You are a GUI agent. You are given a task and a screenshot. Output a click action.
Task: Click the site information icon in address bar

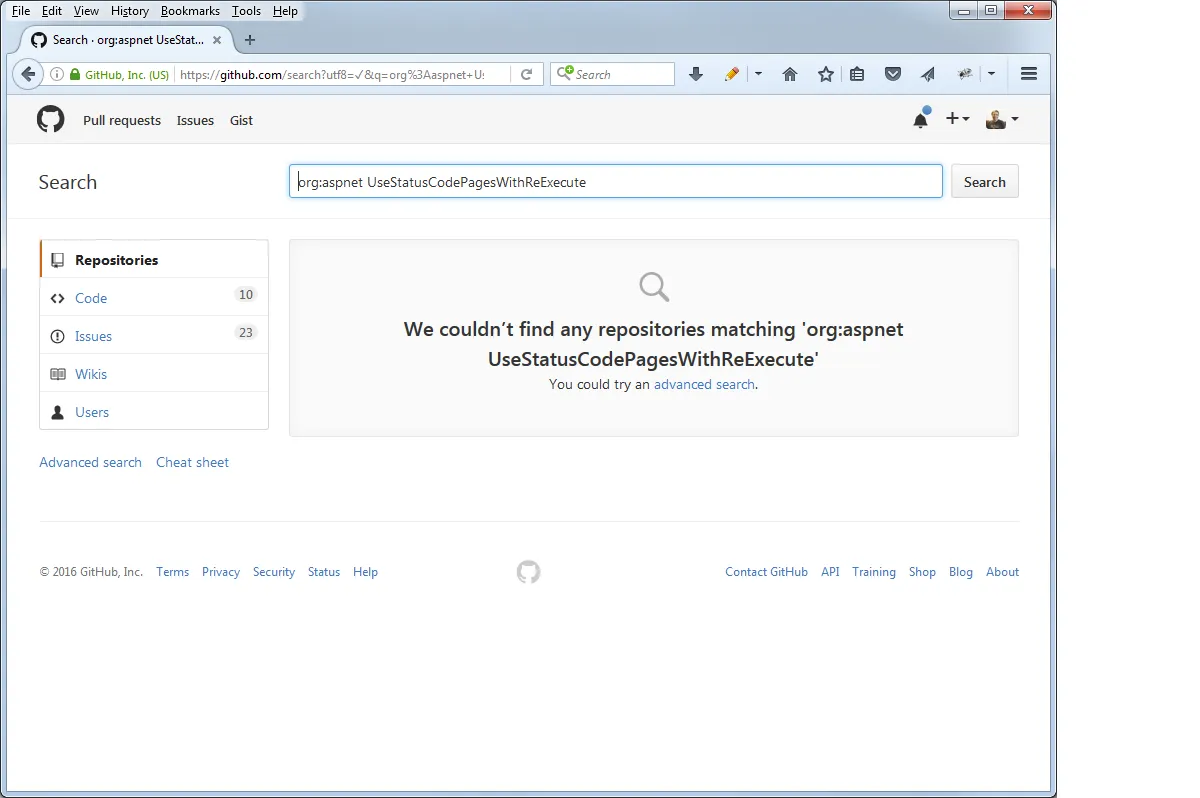coord(57,74)
